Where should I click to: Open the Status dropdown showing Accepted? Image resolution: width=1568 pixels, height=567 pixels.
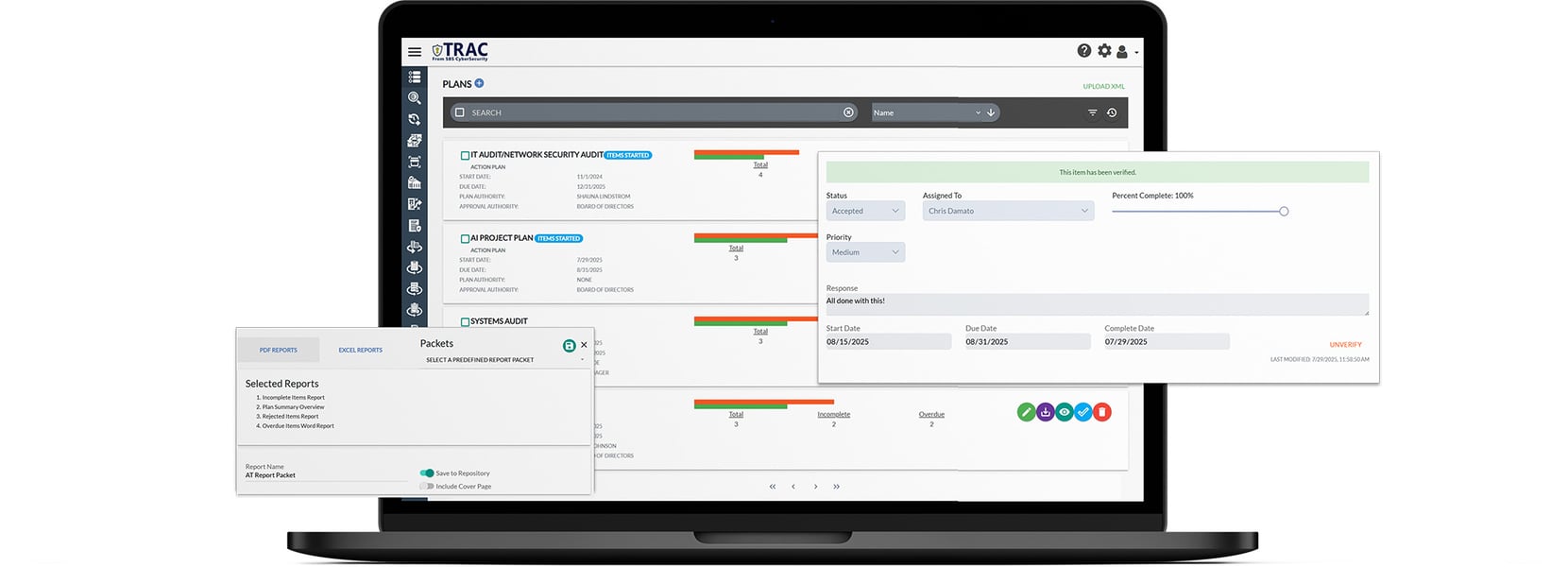865,211
